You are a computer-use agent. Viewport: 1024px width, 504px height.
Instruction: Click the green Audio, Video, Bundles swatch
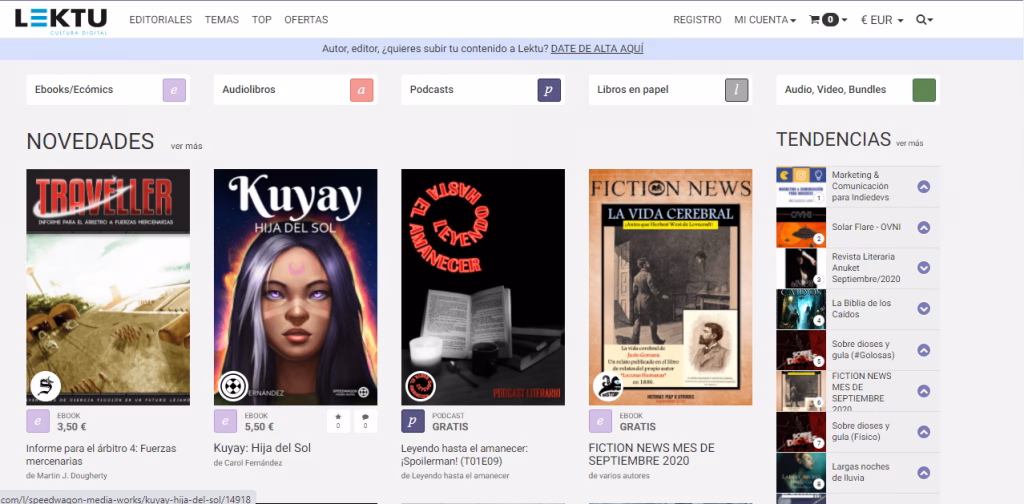[924, 90]
